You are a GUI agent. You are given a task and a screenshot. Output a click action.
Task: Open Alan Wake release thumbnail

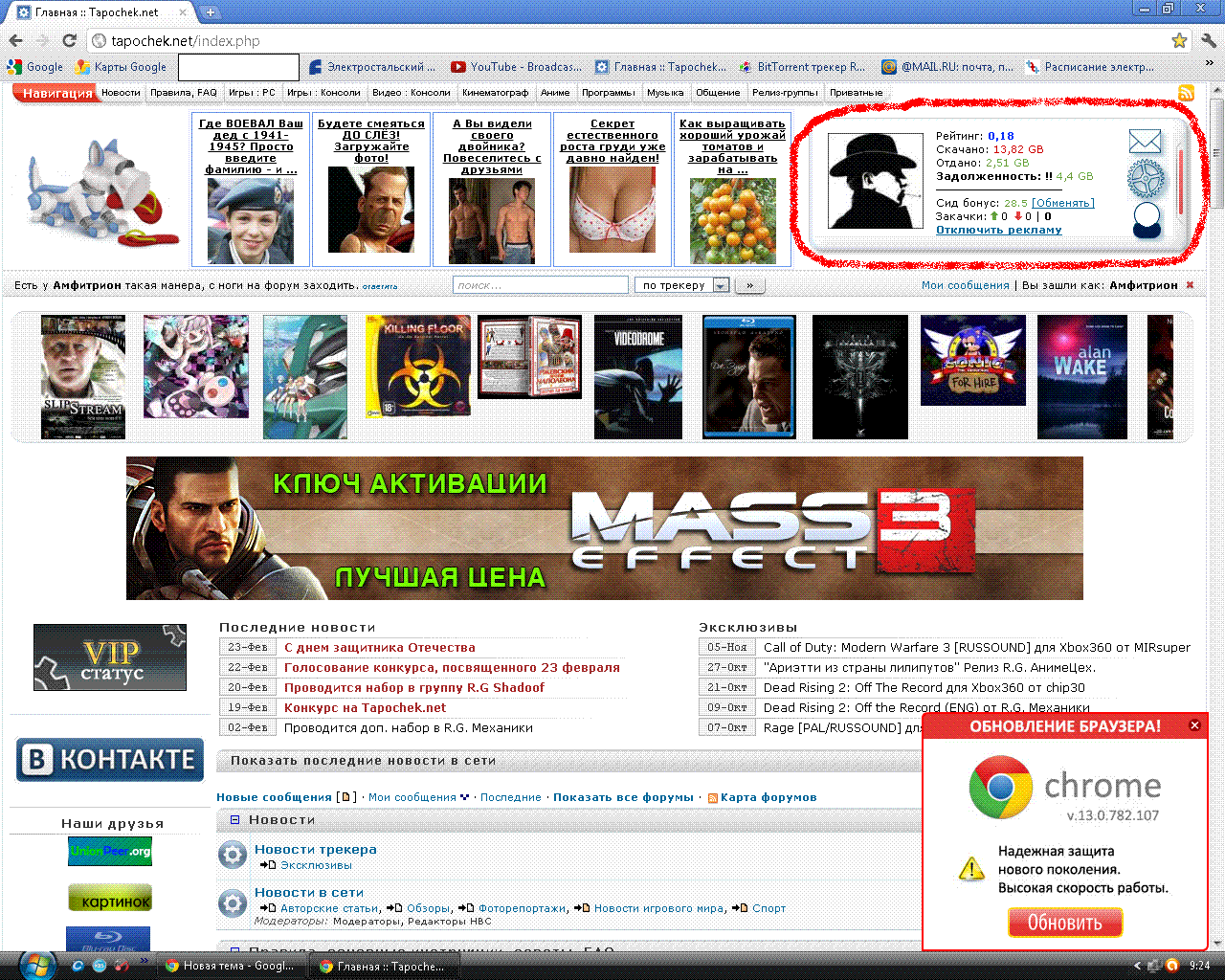pos(1082,377)
